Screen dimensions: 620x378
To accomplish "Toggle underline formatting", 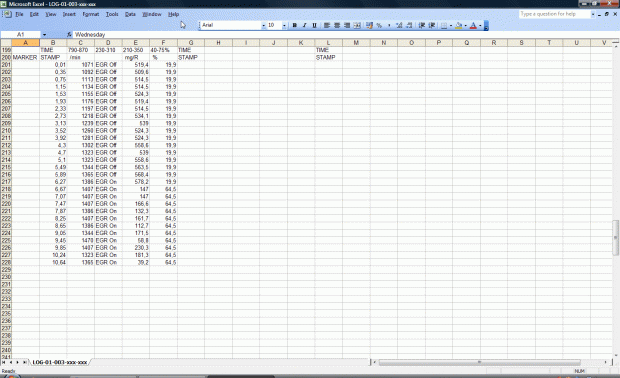I will (314, 25).
